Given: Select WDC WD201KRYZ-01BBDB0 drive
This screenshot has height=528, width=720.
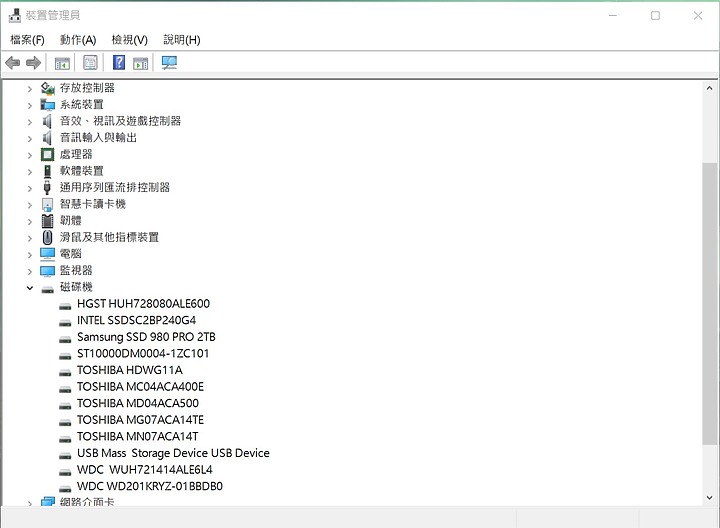Looking at the screenshot, I should [x=150, y=486].
